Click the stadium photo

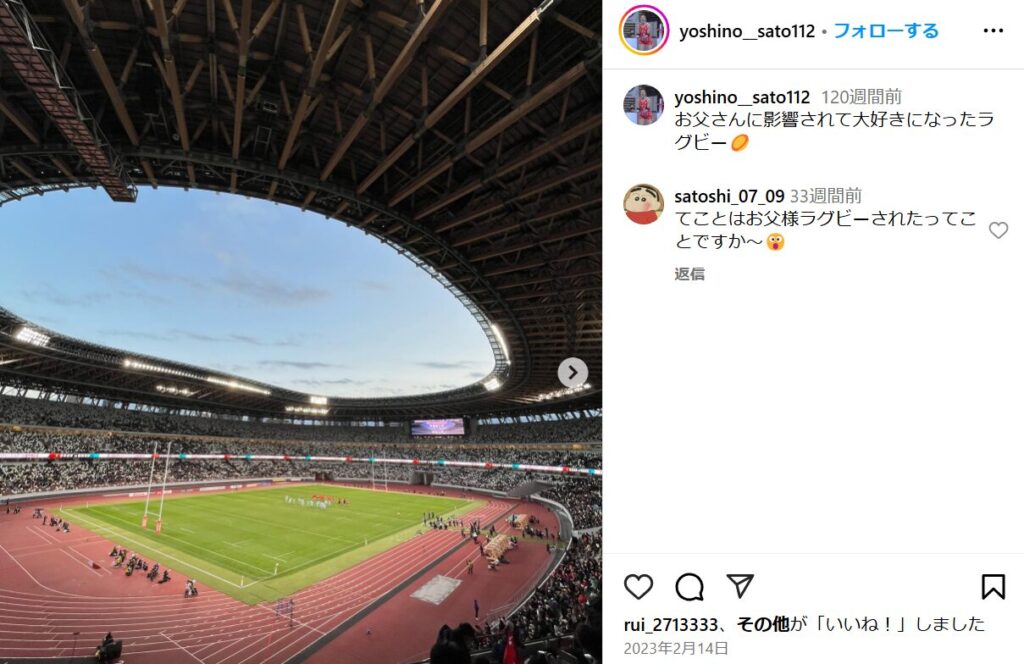300,332
